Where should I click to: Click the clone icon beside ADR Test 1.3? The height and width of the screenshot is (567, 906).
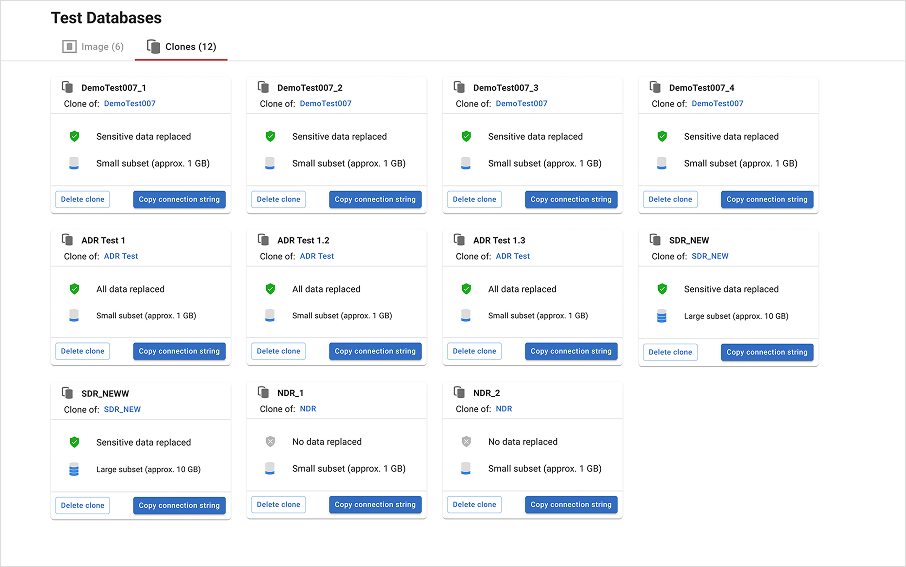(x=459, y=240)
